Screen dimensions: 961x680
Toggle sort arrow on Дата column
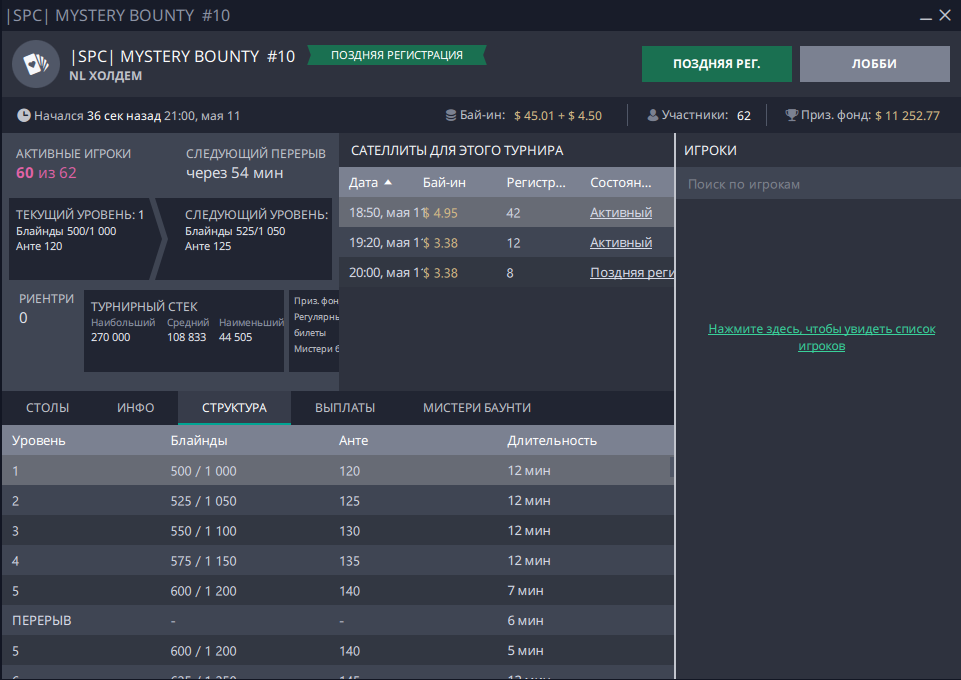point(388,182)
